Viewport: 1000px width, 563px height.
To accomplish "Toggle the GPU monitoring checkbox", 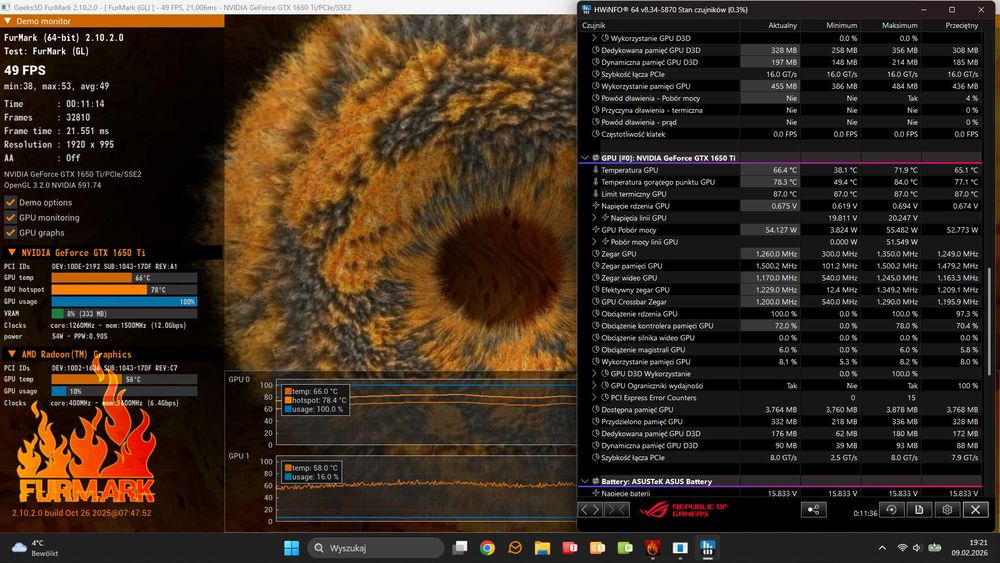I will click(11, 217).
